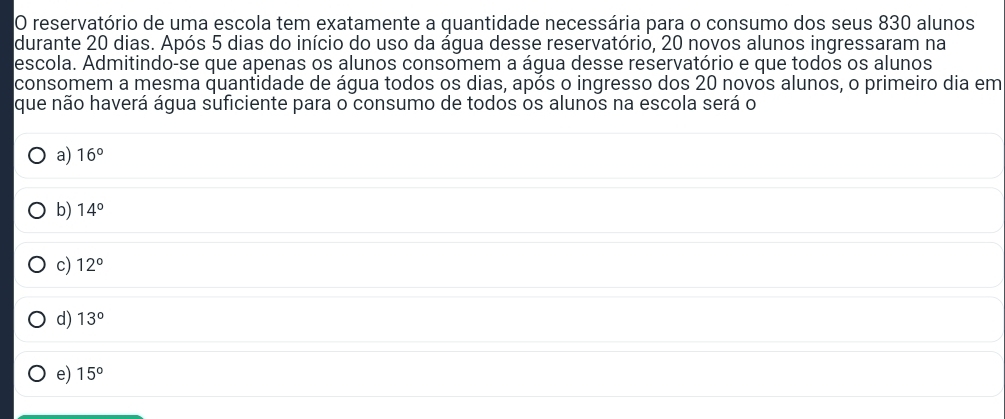Mark the radio button for c) 12º
The height and width of the screenshot is (419, 1005).
[x=37, y=265]
